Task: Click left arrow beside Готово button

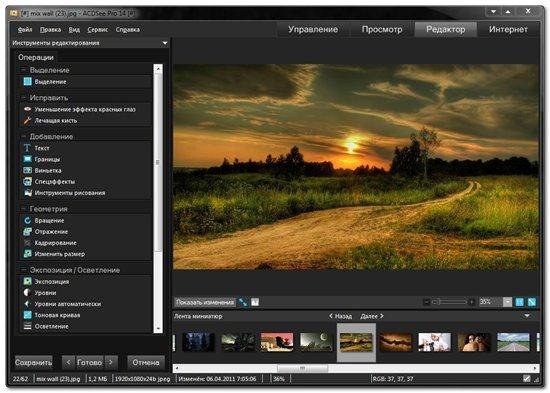Action: 68,362
